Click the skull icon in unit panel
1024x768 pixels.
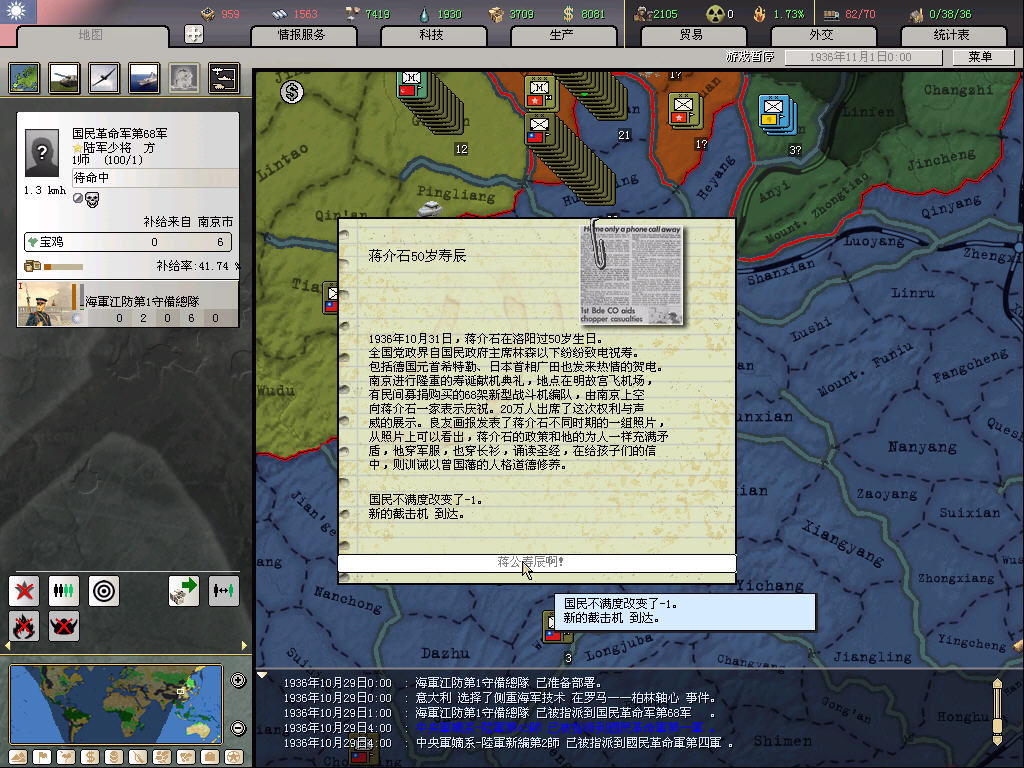click(x=92, y=200)
